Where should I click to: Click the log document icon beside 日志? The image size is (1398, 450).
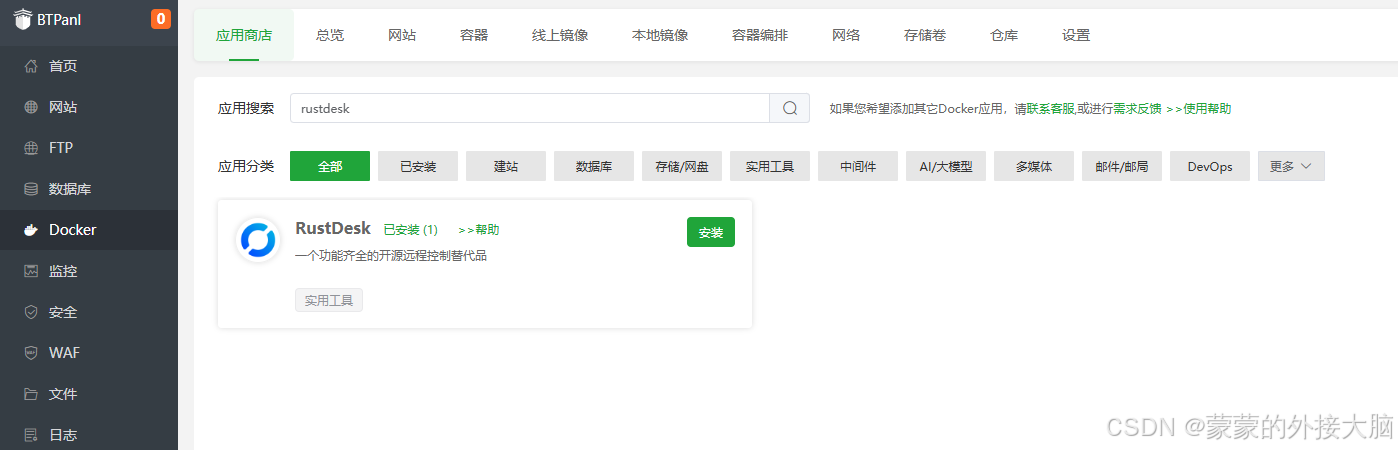click(31, 435)
